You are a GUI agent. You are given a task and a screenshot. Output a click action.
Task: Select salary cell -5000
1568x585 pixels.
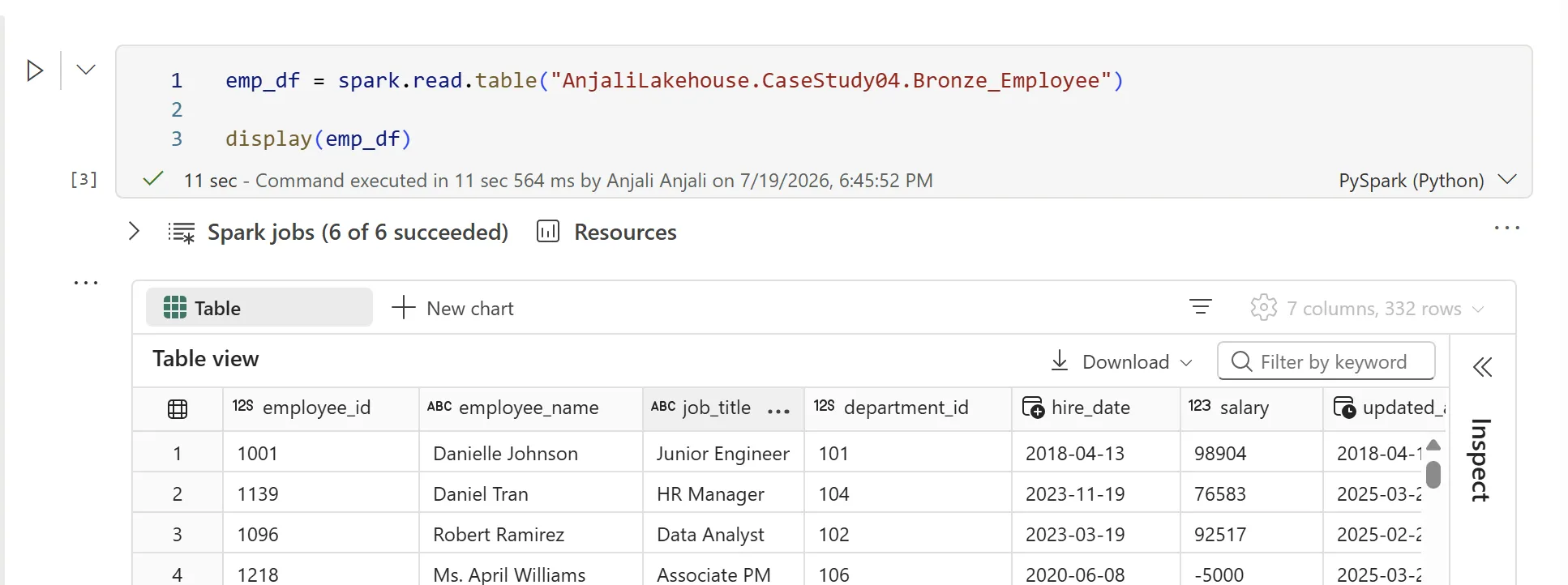(x=1251, y=574)
